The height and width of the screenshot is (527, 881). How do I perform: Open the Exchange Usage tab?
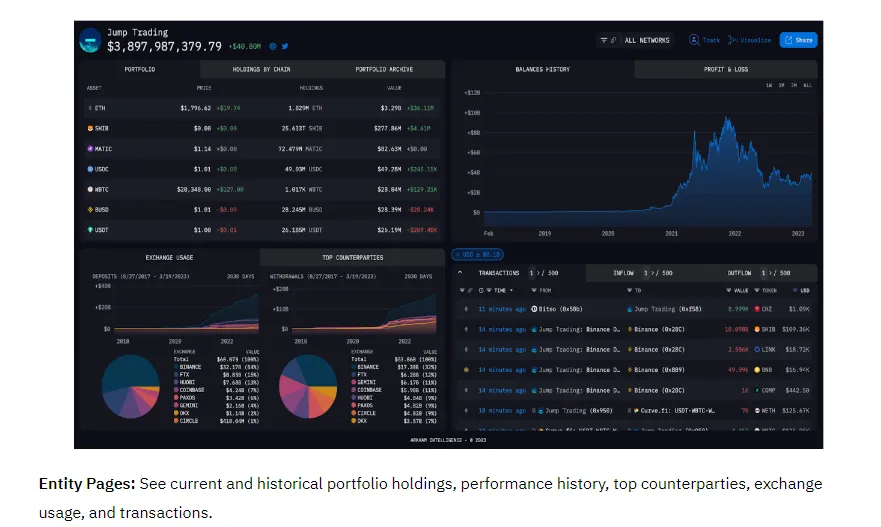click(x=169, y=257)
